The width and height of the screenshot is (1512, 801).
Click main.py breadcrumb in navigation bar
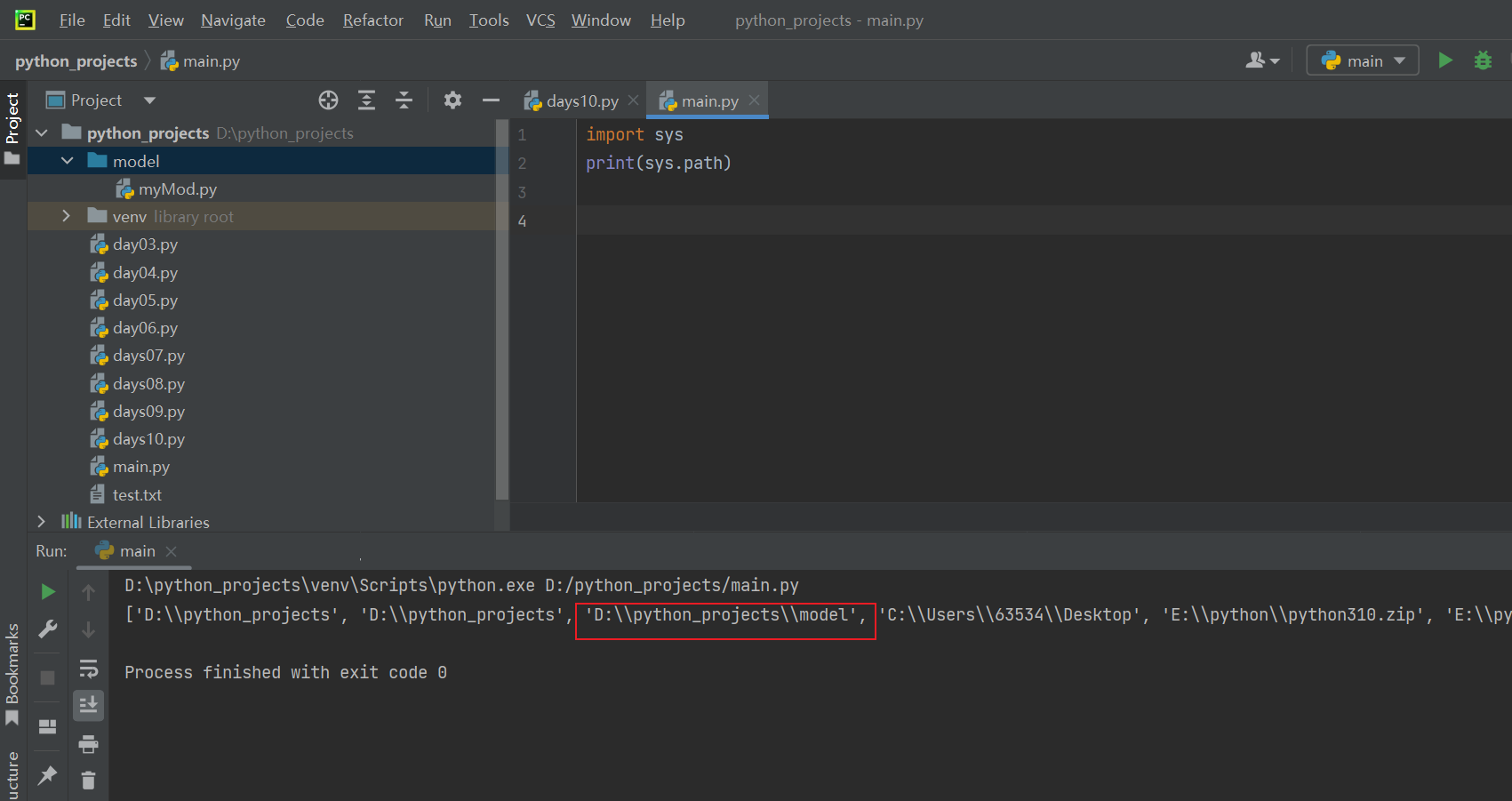pyautogui.click(x=201, y=60)
